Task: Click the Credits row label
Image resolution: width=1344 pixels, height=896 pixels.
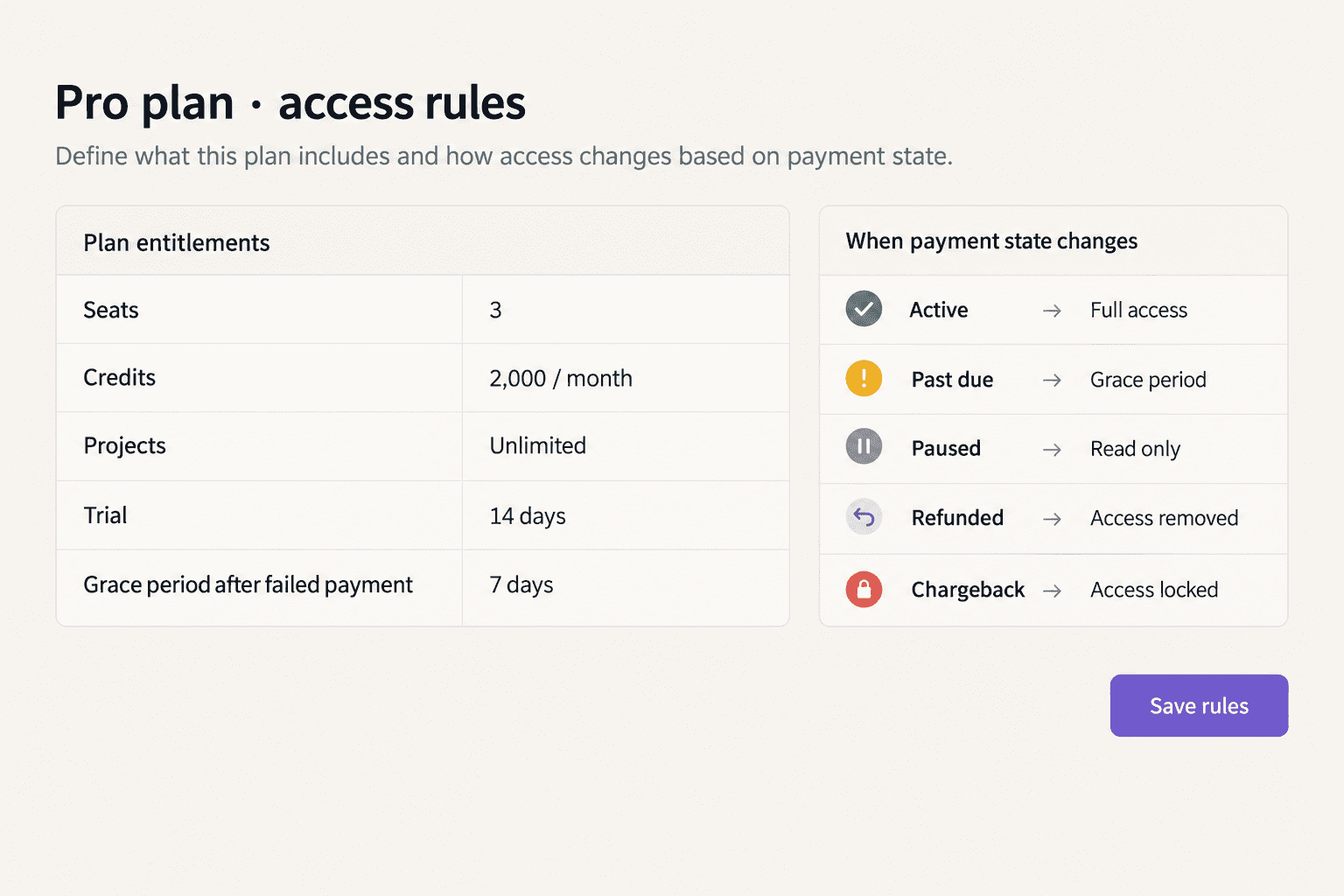Action: tap(120, 377)
